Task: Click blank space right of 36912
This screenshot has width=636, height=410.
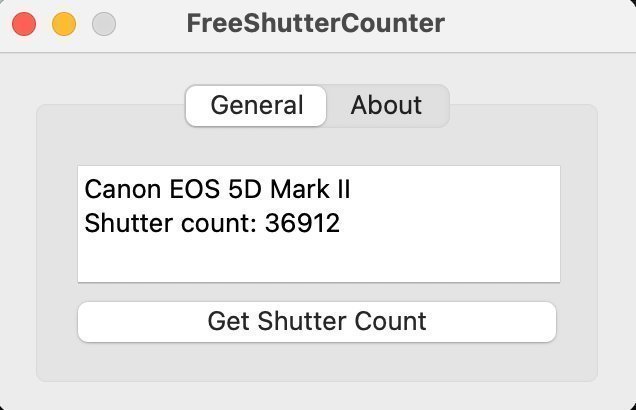Action: coord(450,223)
